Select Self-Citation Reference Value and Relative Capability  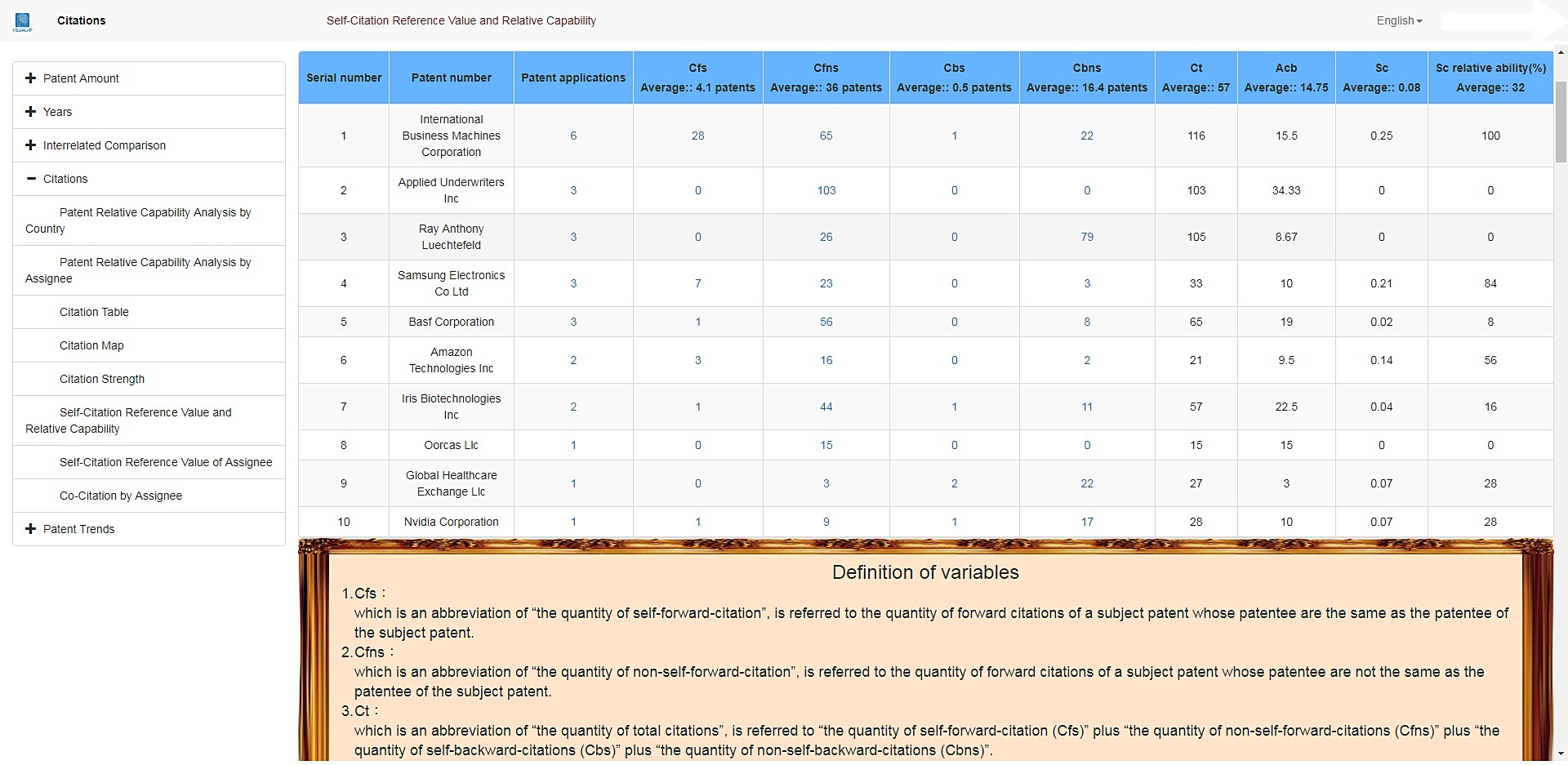click(149, 420)
